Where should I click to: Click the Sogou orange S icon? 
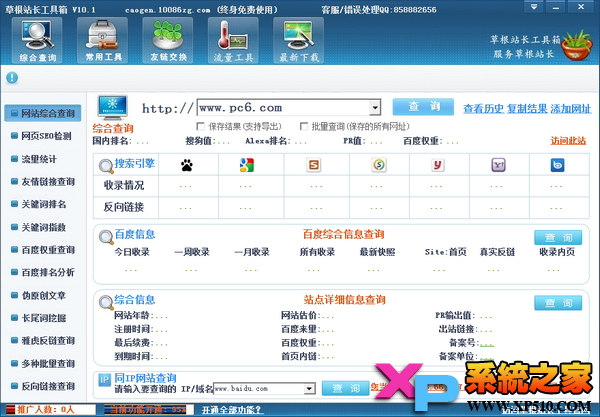point(314,165)
